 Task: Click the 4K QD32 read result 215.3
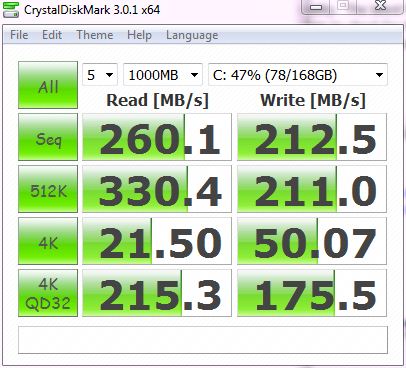(x=157, y=293)
